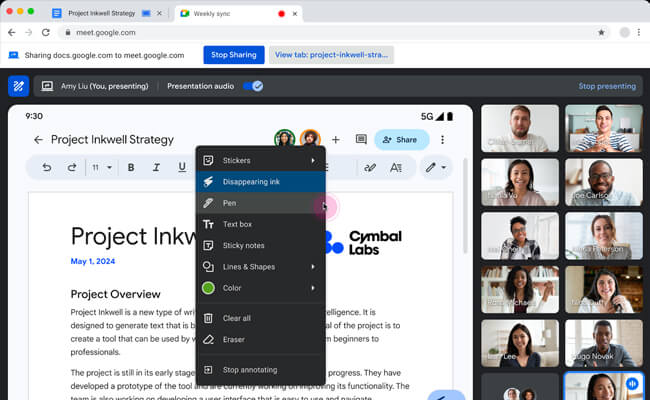Click the Lines & Shapes icon
The image size is (650, 400).
click(208, 267)
